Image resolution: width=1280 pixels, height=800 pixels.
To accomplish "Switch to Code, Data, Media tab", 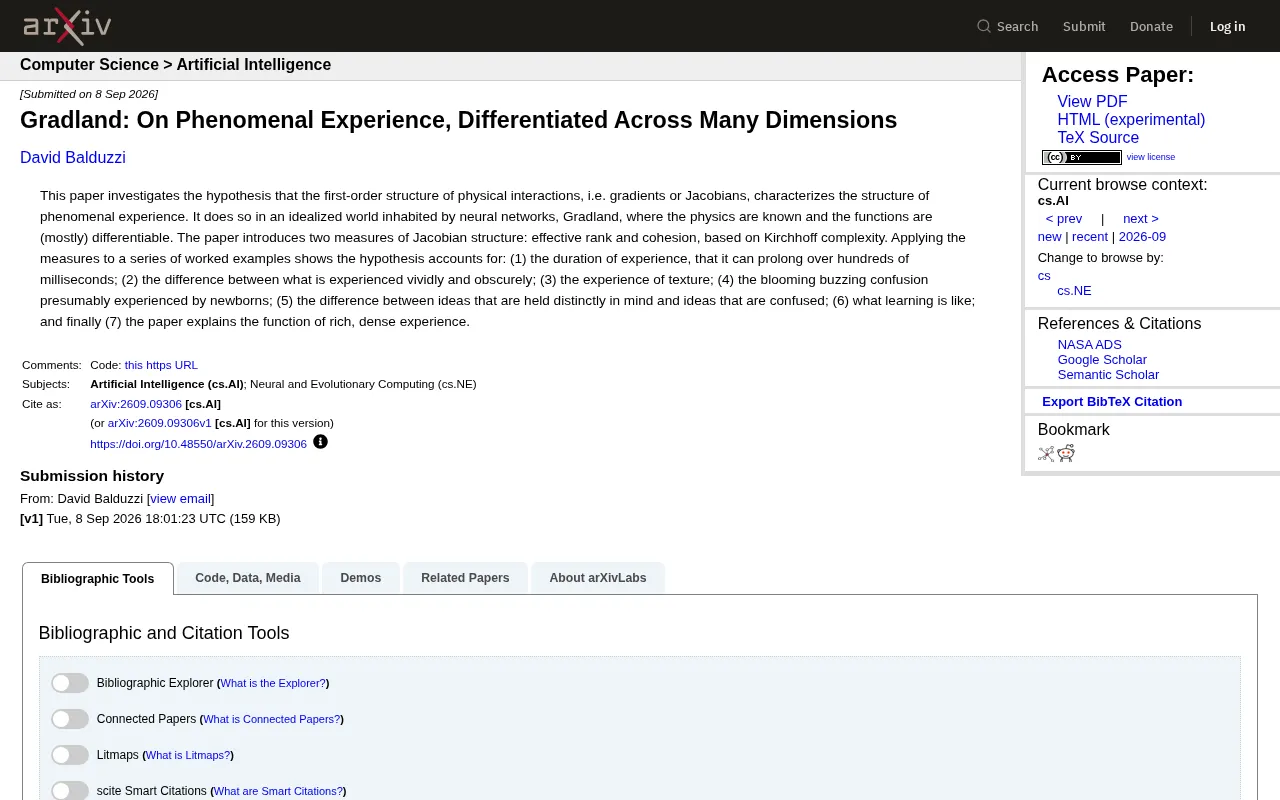I will [x=248, y=578].
